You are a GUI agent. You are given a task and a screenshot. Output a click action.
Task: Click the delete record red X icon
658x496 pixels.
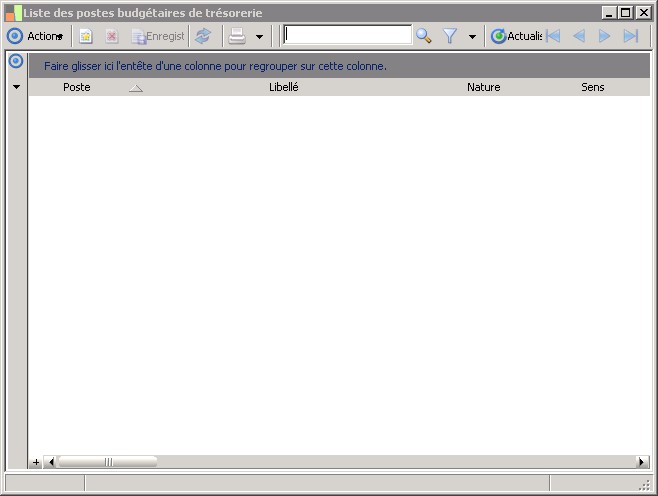[x=111, y=36]
